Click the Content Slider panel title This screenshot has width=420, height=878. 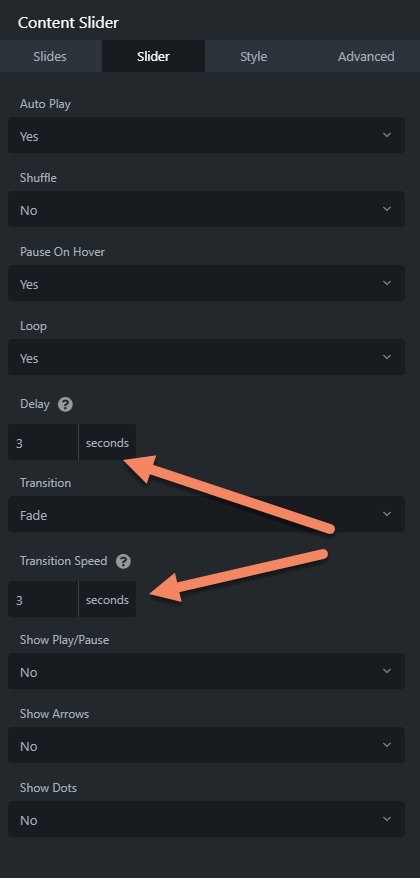[x=68, y=22]
